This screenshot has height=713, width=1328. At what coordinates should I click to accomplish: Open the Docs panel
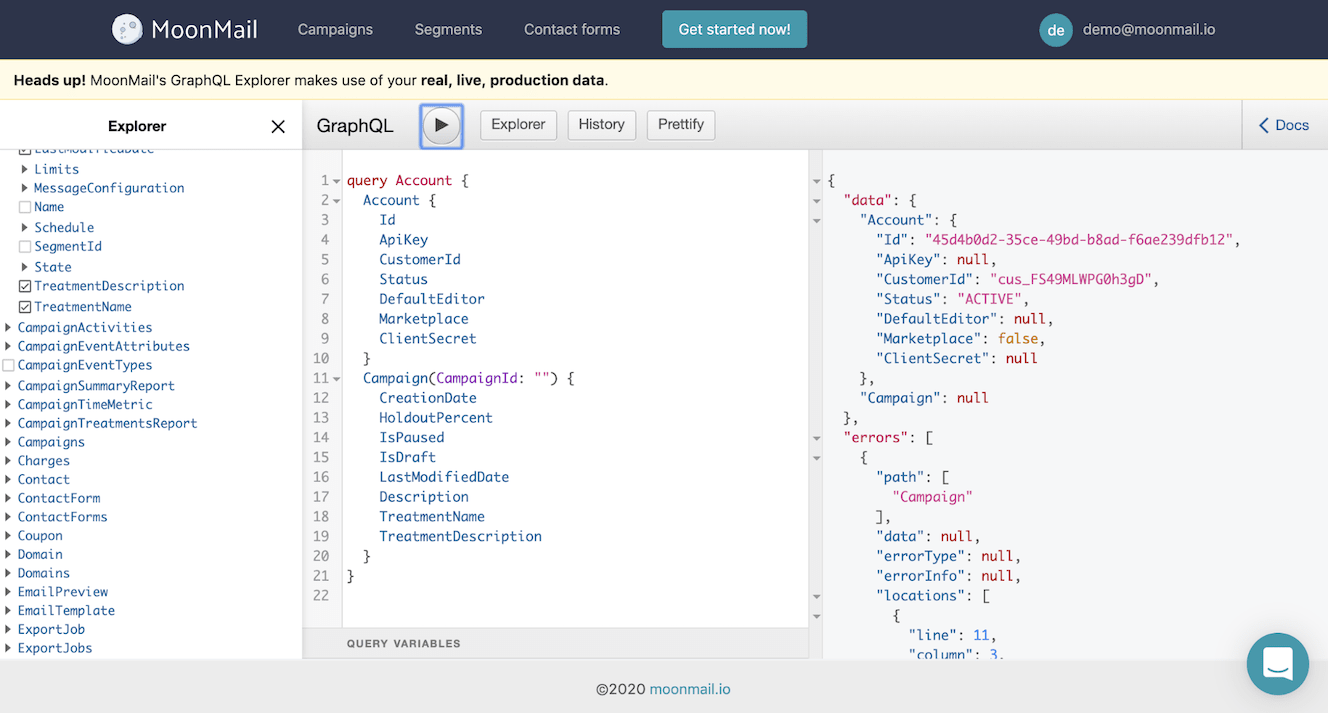[1284, 125]
